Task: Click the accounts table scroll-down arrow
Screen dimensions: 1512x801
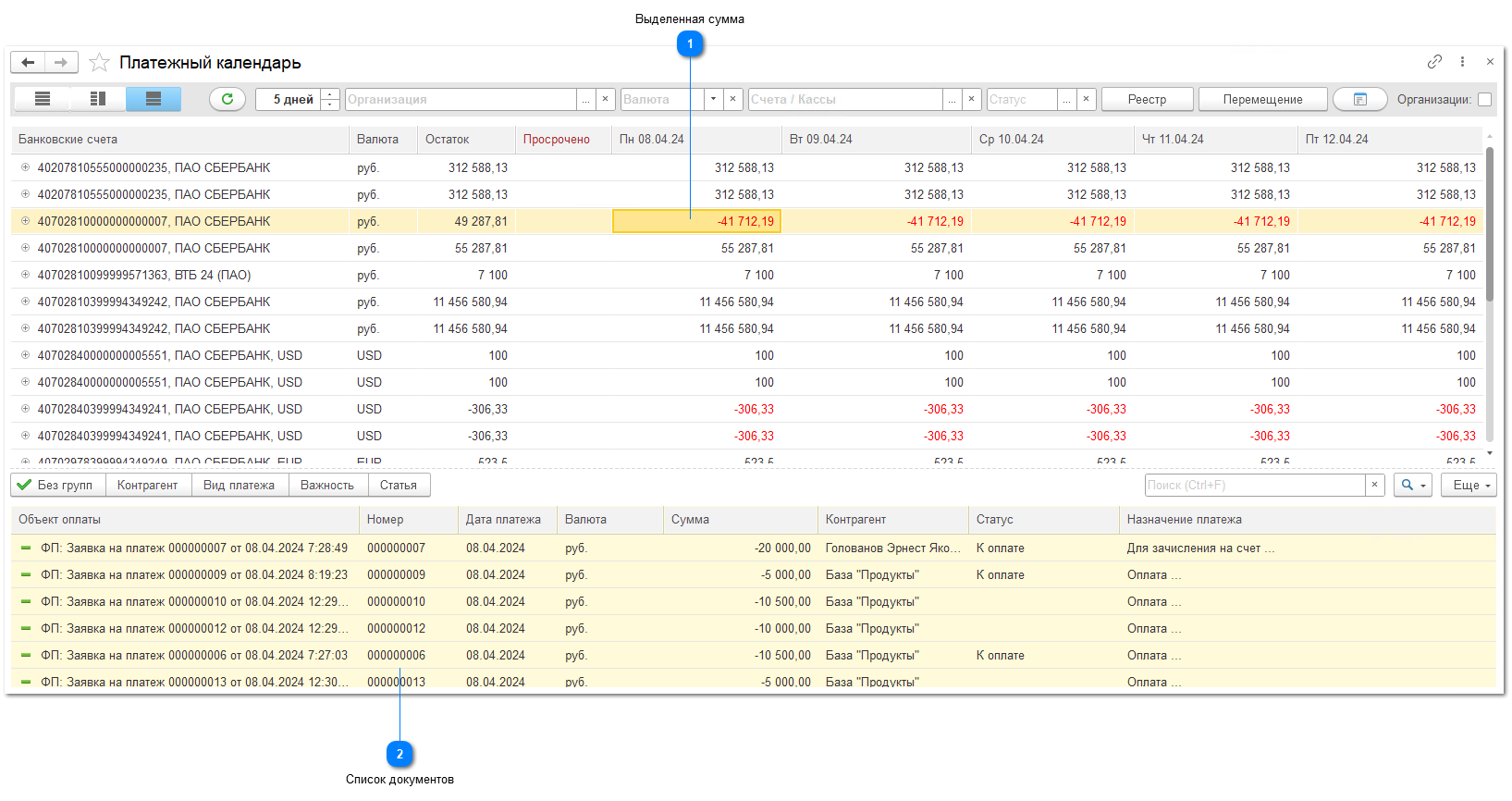Action: point(1490,453)
